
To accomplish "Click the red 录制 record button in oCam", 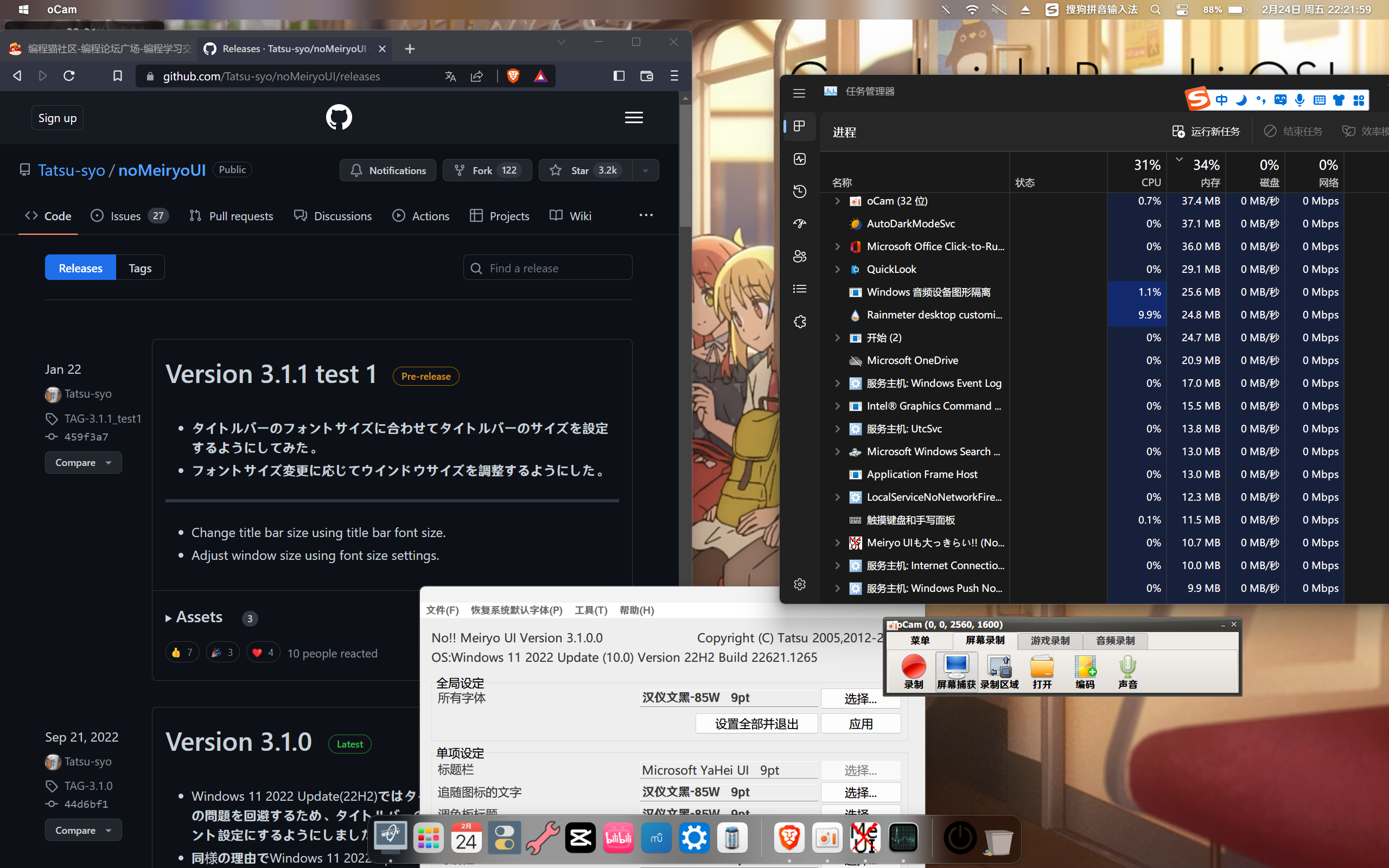I will (913, 671).
